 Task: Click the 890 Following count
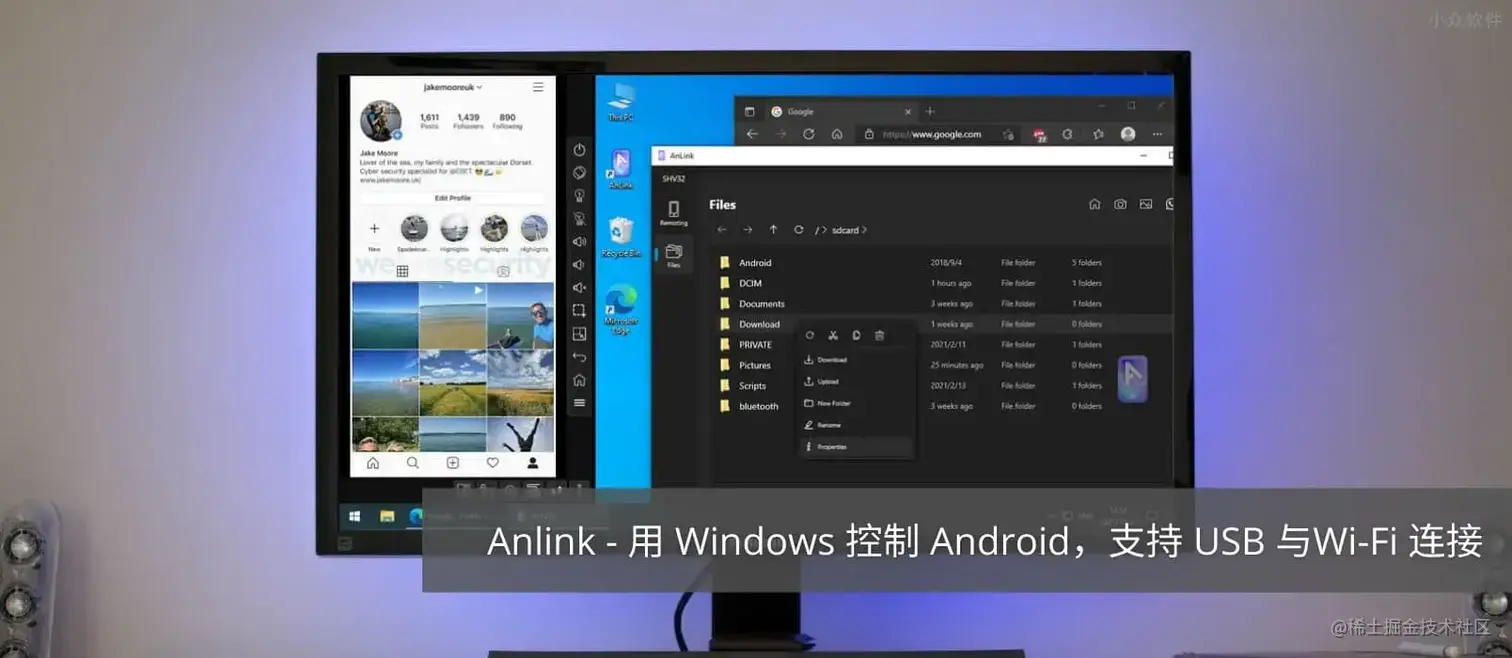tap(507, 121)
